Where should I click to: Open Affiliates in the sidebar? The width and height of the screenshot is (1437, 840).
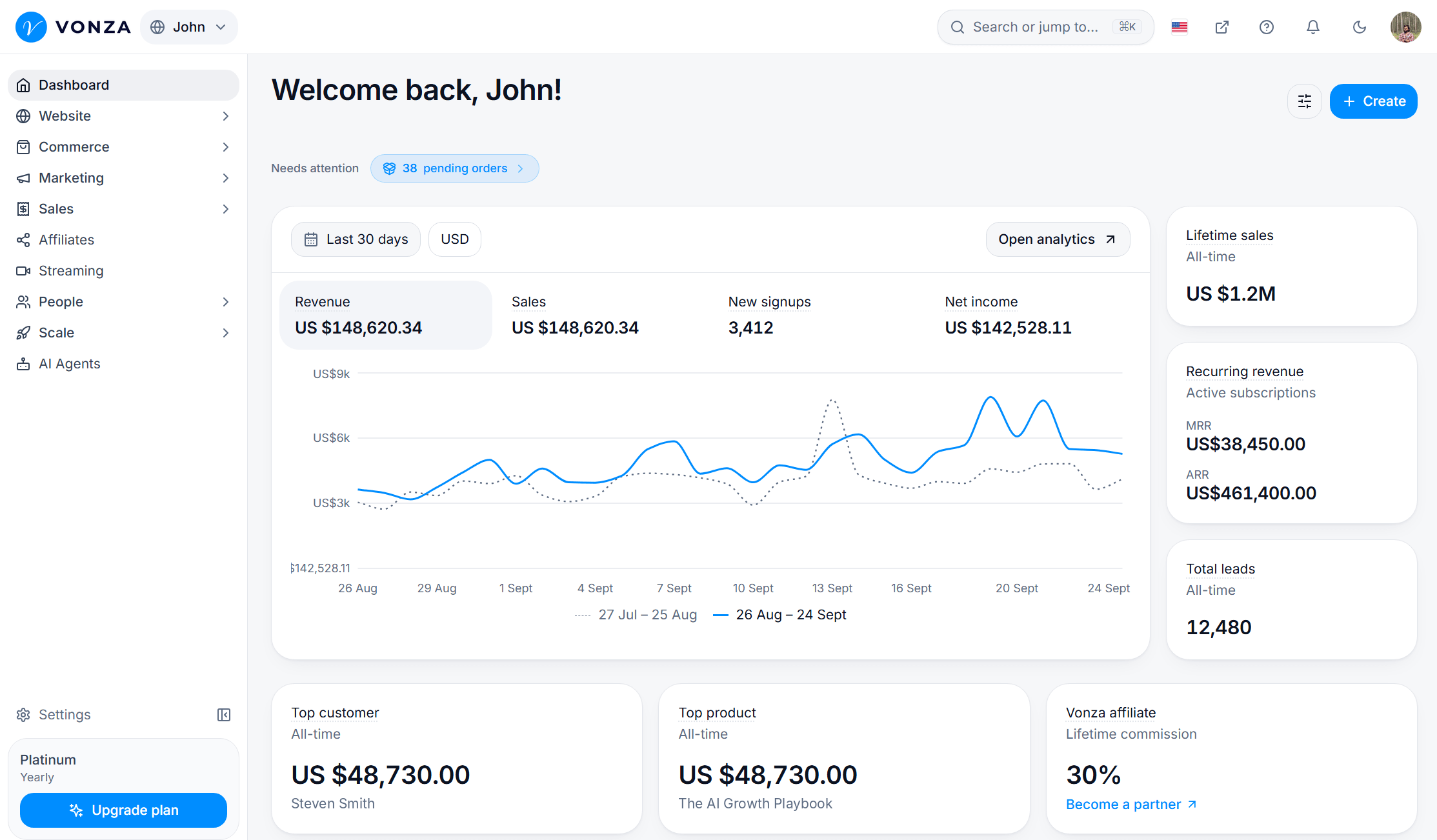pyautogui.click(x=123, y=240)
